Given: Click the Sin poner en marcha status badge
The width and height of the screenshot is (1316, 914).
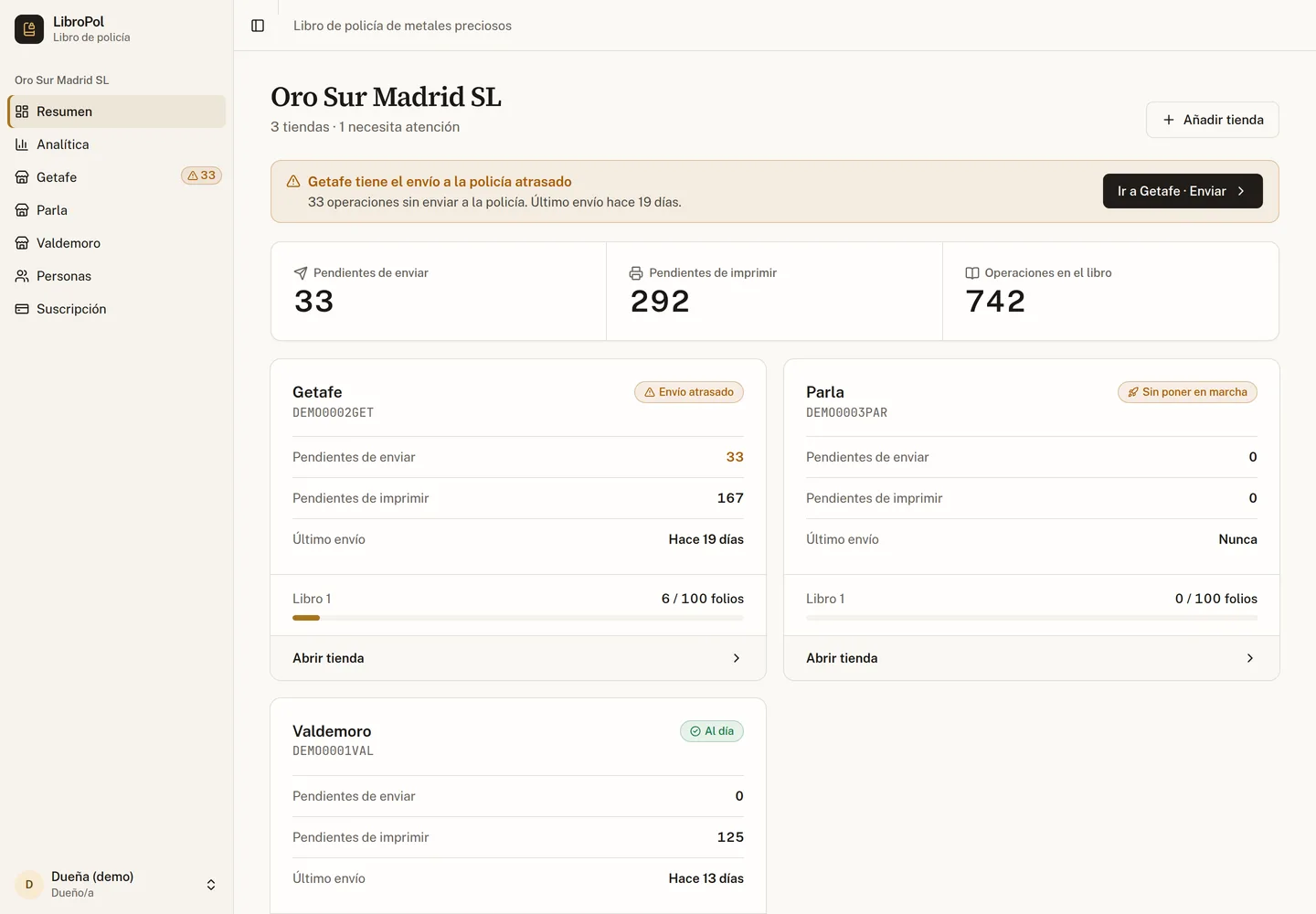Looking at the screenshot, I should tap(1187, 392).
